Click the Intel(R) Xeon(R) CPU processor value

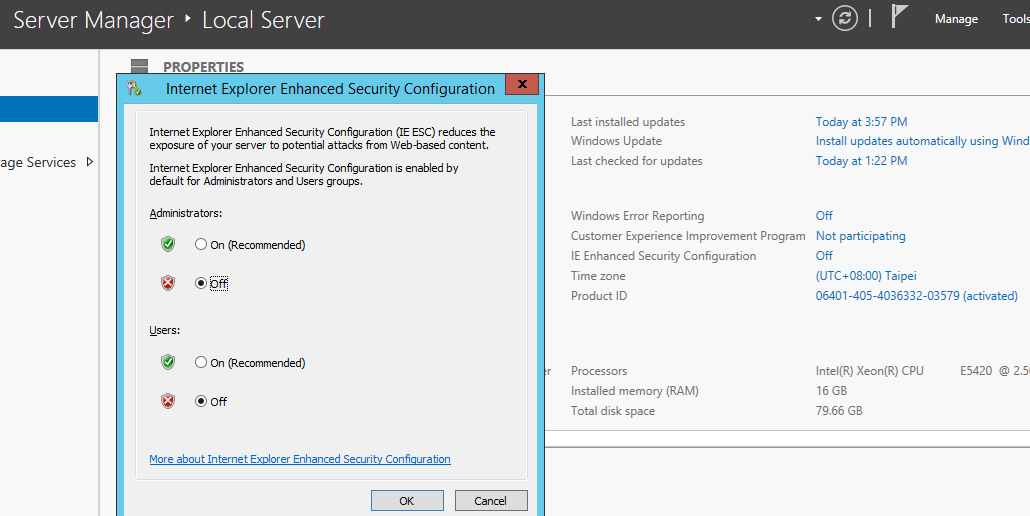coord(922,371)
